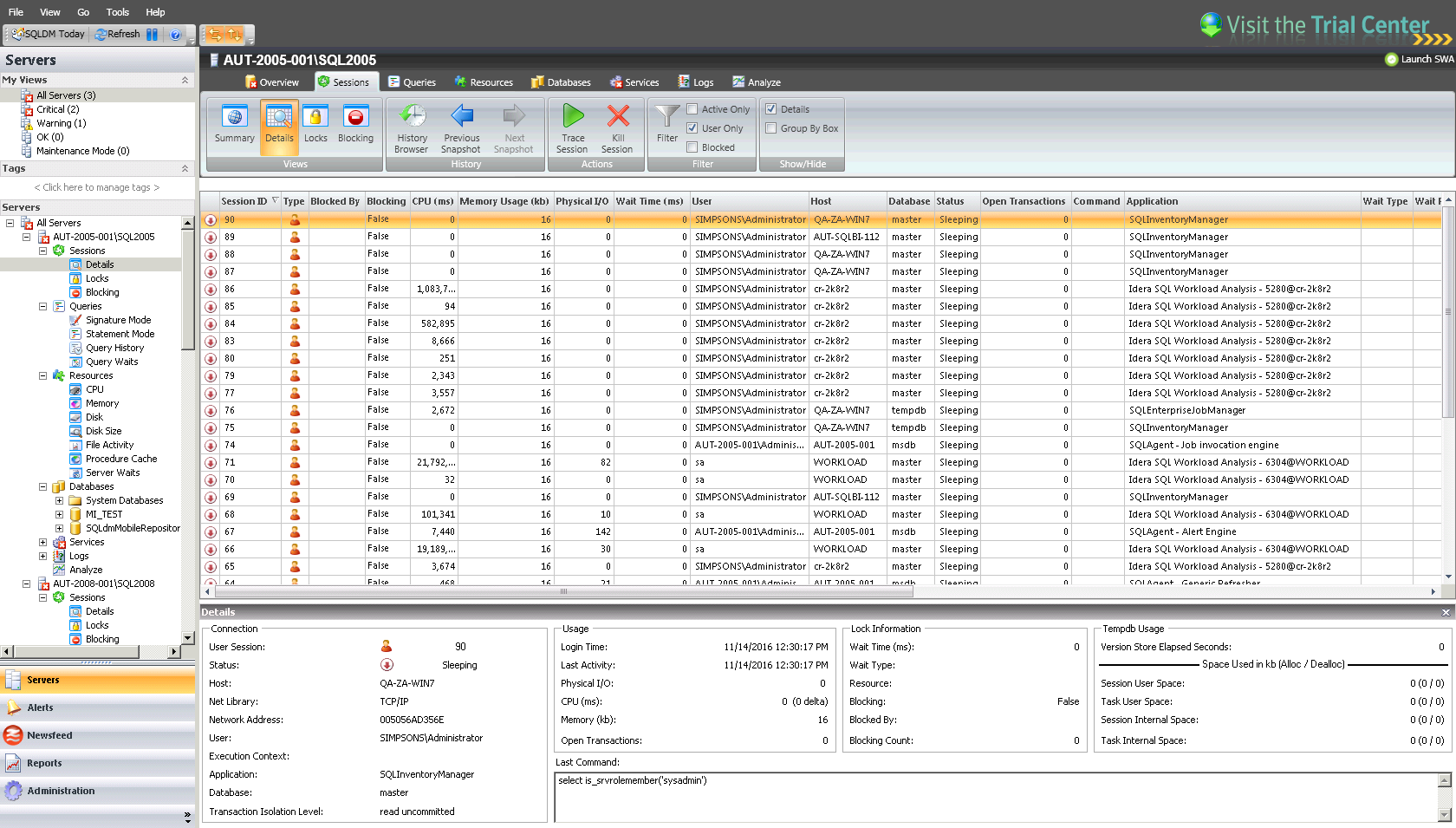Enable the Active Only checkbox
This screenshot has height=828, width=1456.
(x=692, y=109)
